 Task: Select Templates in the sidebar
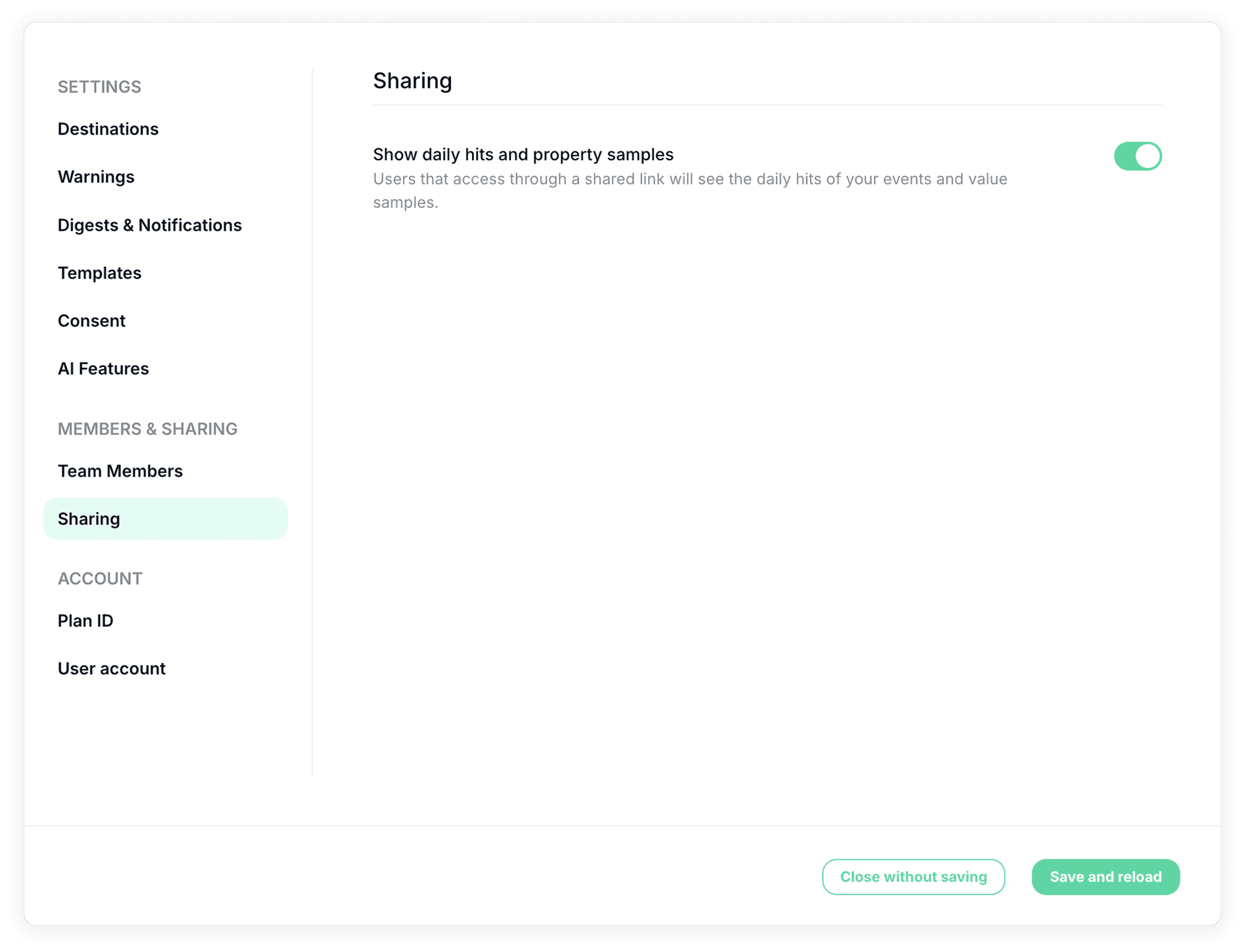point(99,273)
